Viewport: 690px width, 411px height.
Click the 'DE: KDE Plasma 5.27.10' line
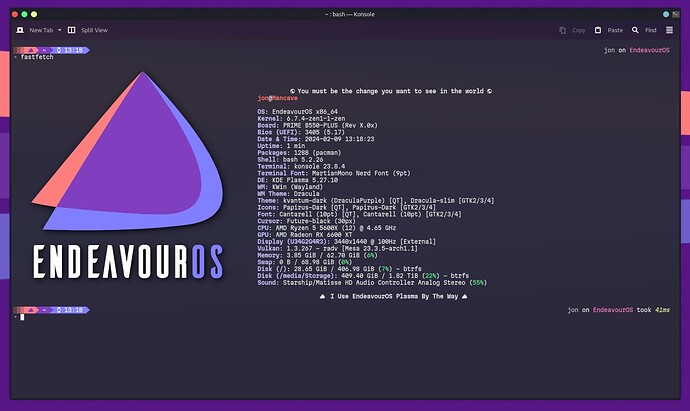[x=298, y=180]
